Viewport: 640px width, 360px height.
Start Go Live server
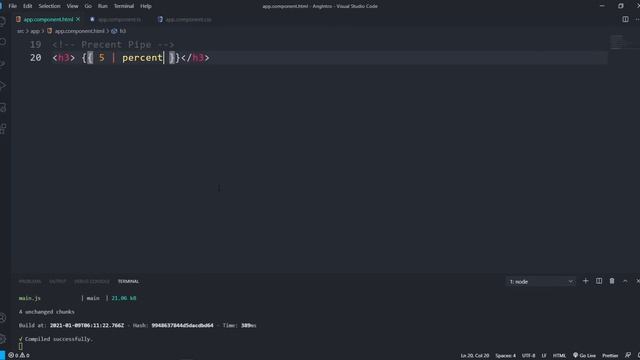tap(584, 356)
